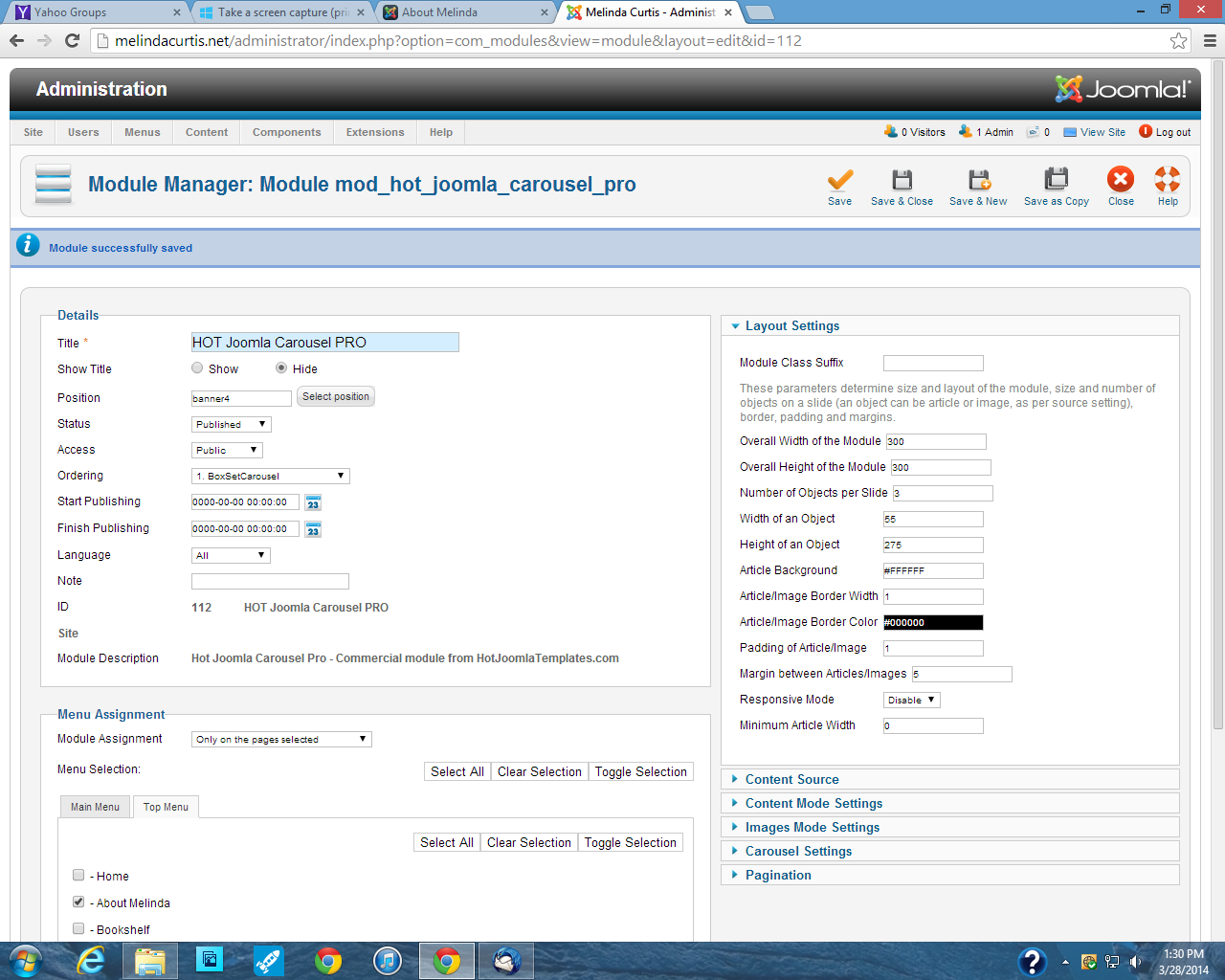
Task: Open the Site menu
Action: click(33, 132)
